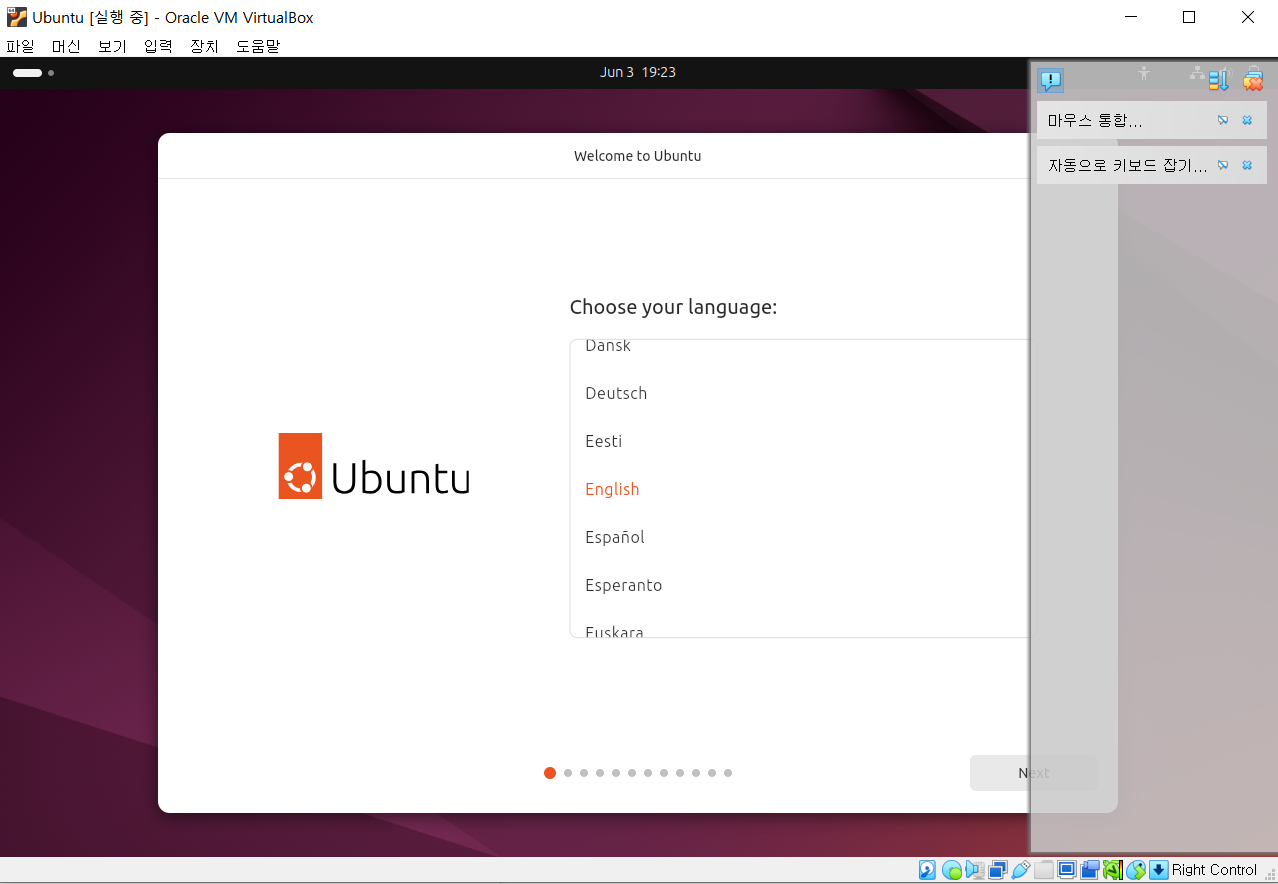The width and height of the screenshot is (1278, 884).
Task: Click don't-show-again icon on 자동으로 키보드 잡기 notification
Action: [1222, 165]
